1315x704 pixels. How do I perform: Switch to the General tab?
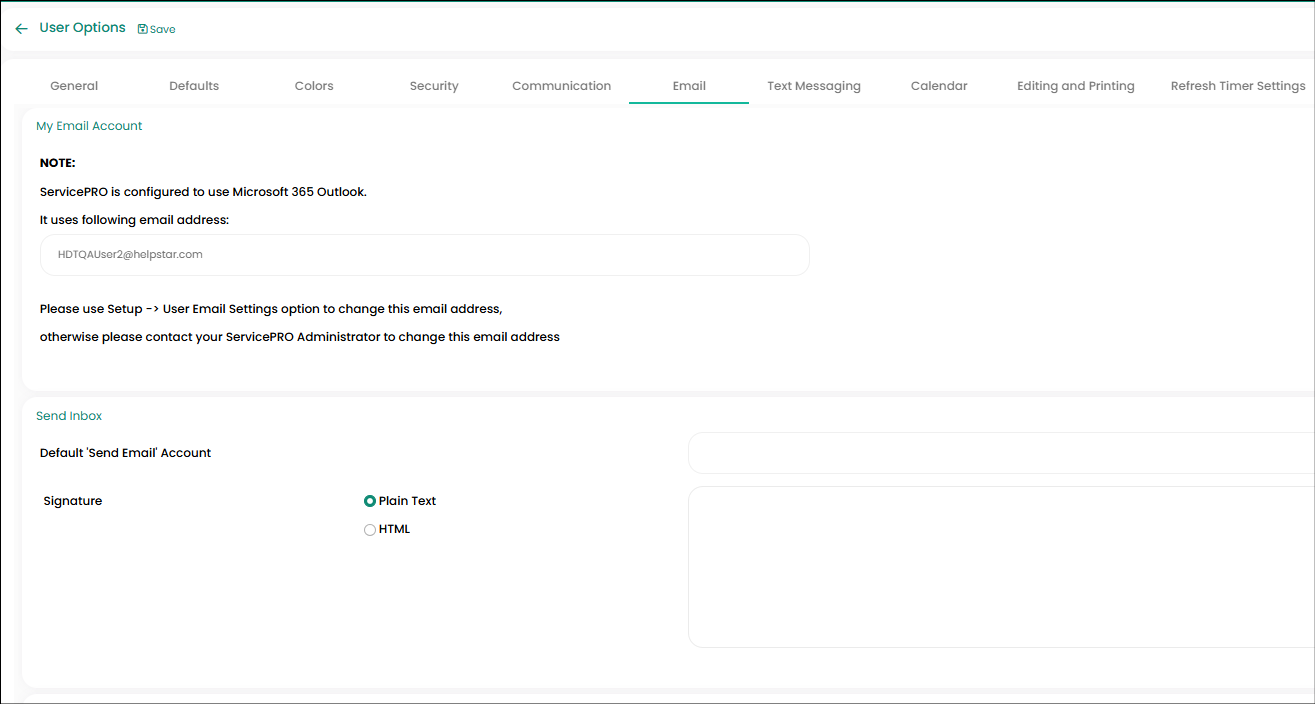[74, 86]
